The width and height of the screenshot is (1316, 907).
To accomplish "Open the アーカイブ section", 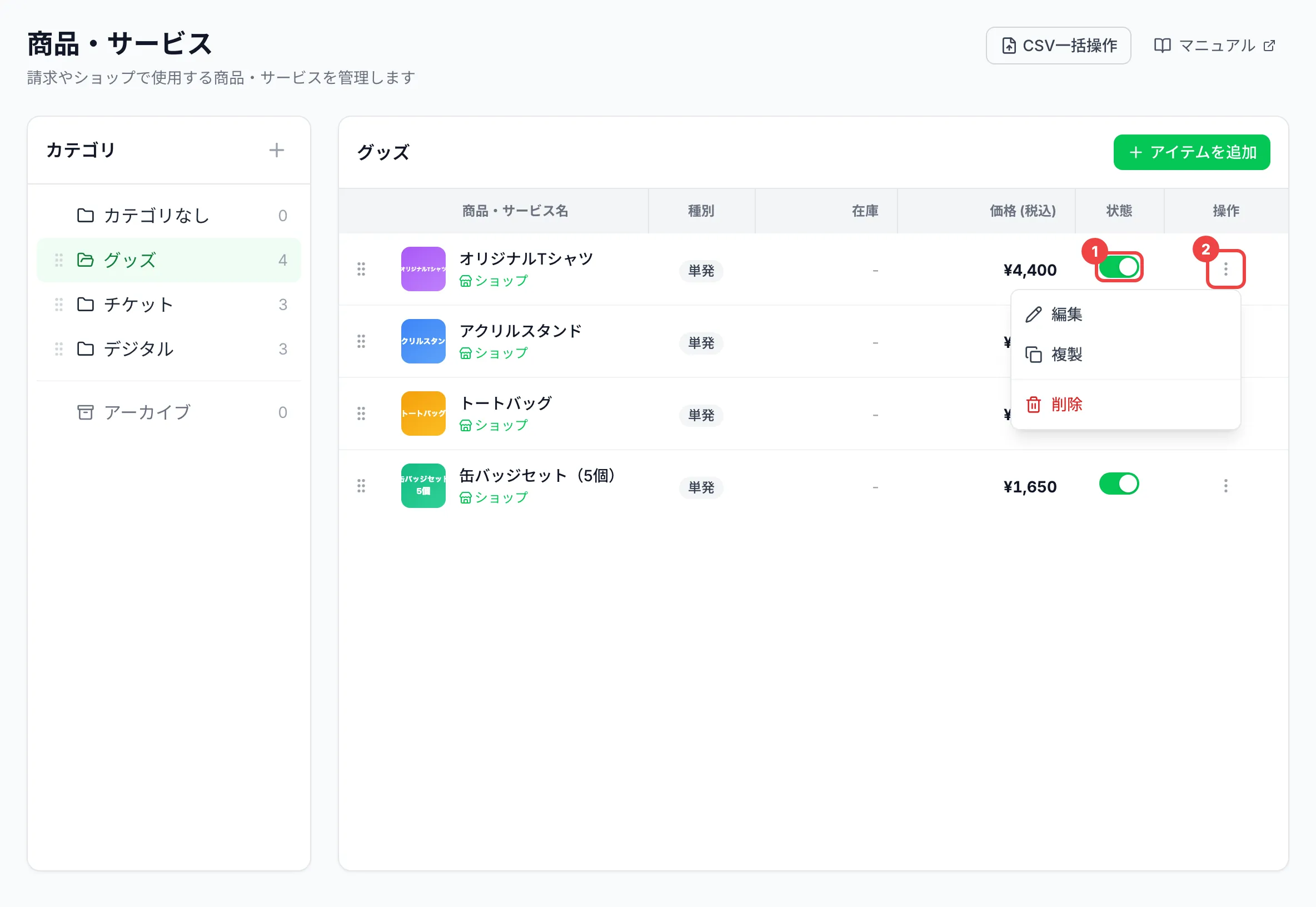I will click(x=169, y=412).
